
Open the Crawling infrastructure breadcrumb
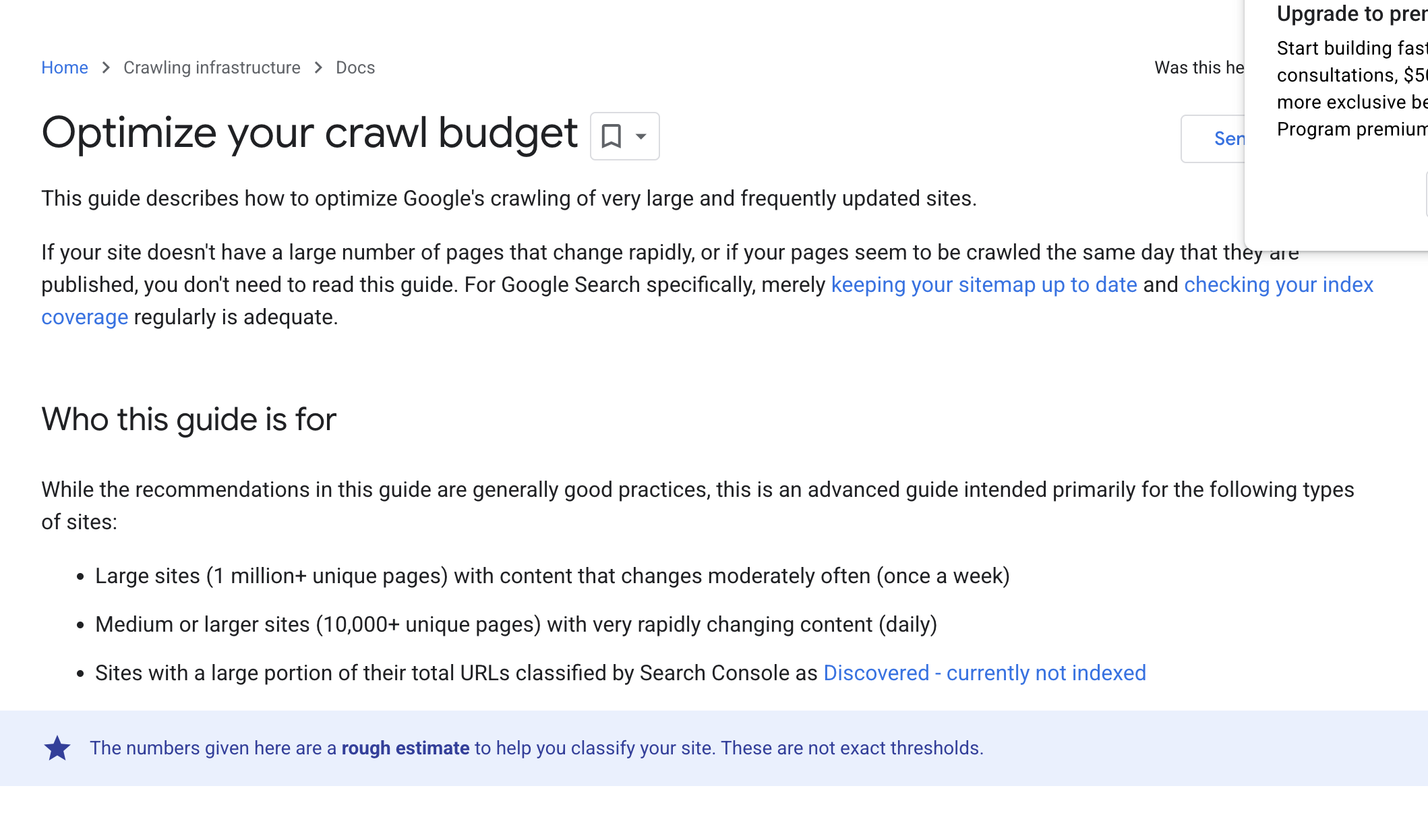(212, 67)
